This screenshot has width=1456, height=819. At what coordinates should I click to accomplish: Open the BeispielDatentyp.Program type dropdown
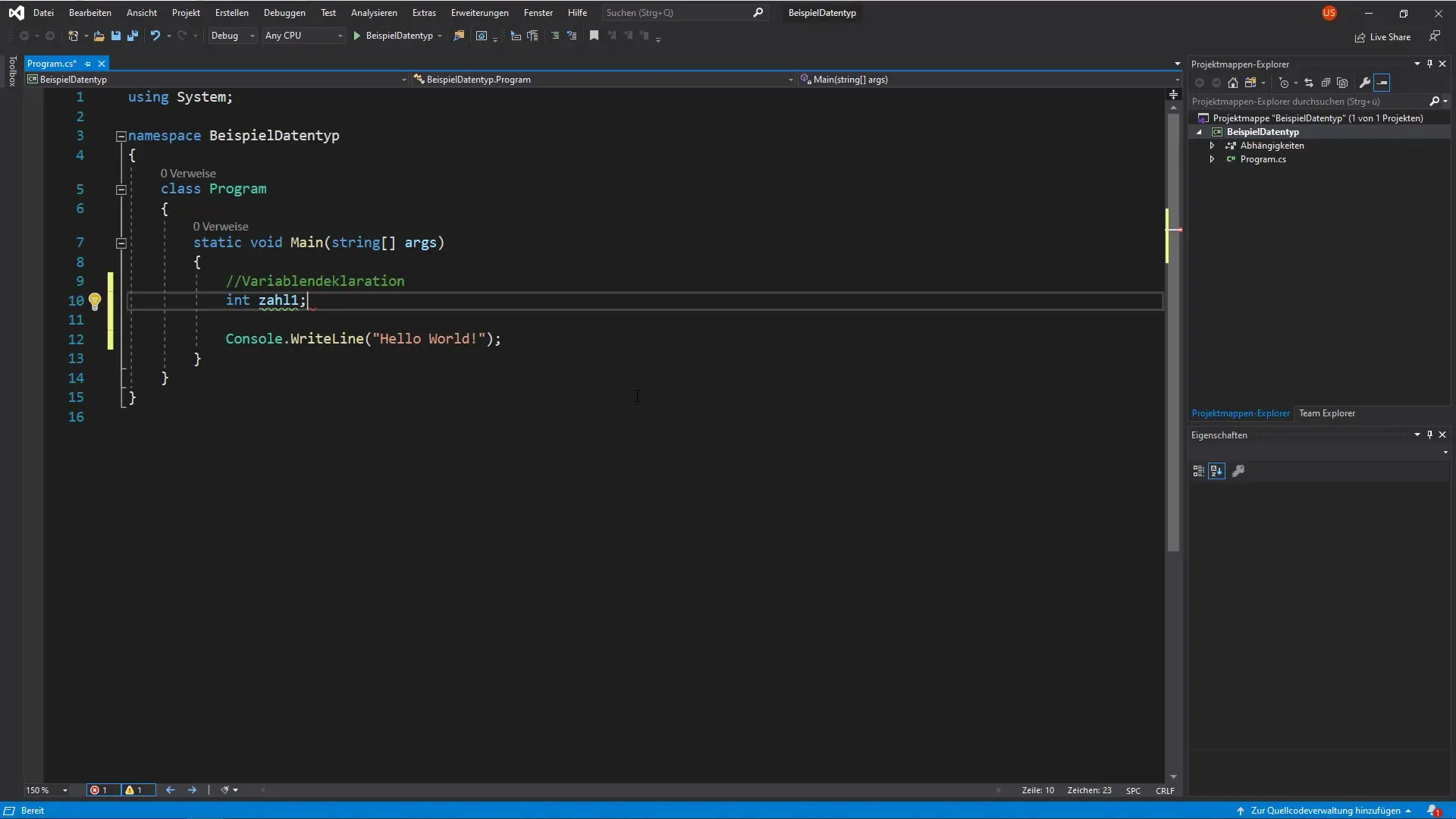603,80
